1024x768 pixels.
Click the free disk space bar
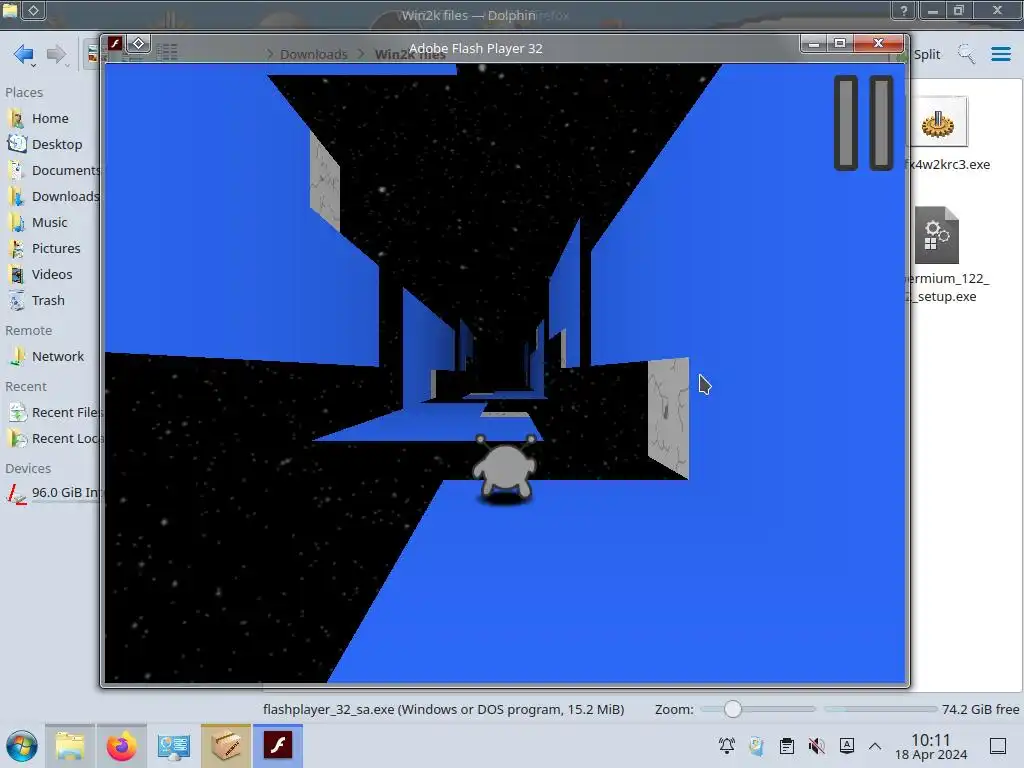880,709
